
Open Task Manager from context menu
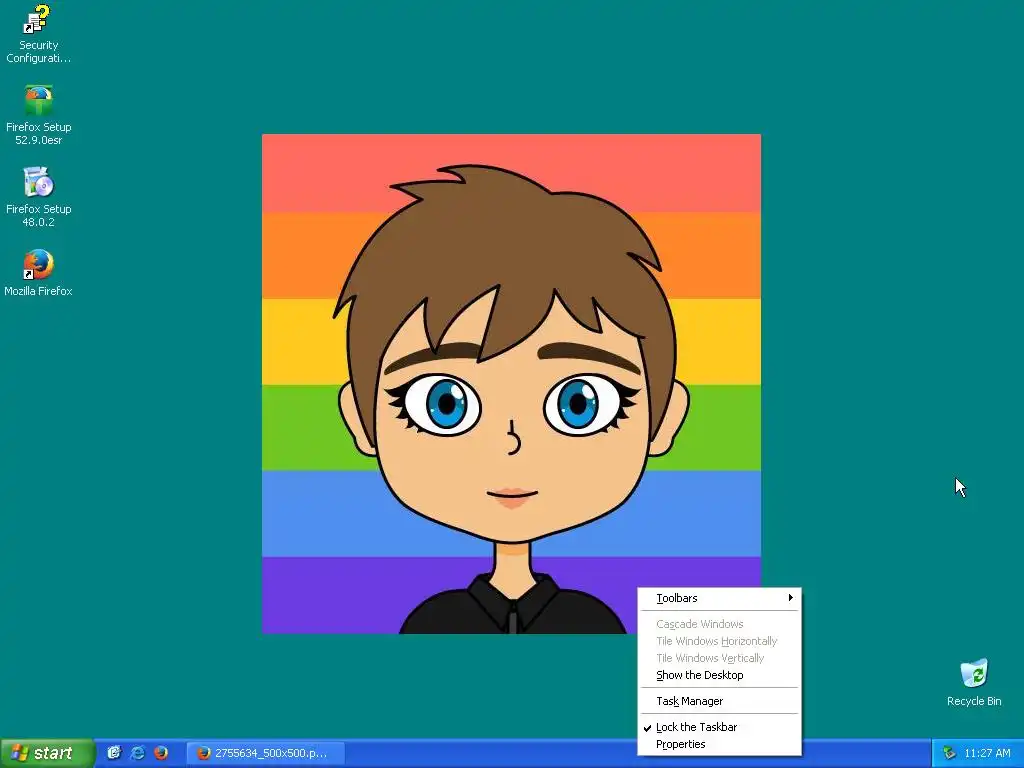(719, 701)
